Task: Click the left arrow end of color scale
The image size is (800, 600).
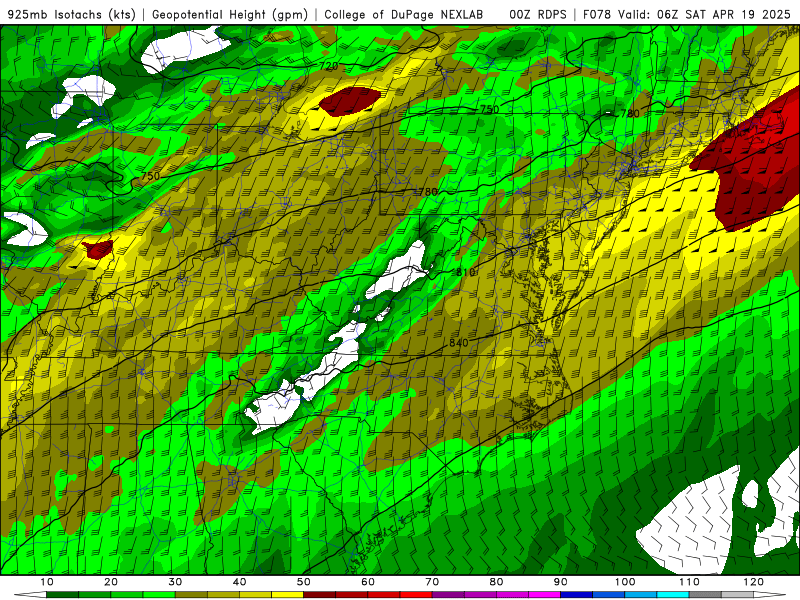Action: (x=30, y=595)
